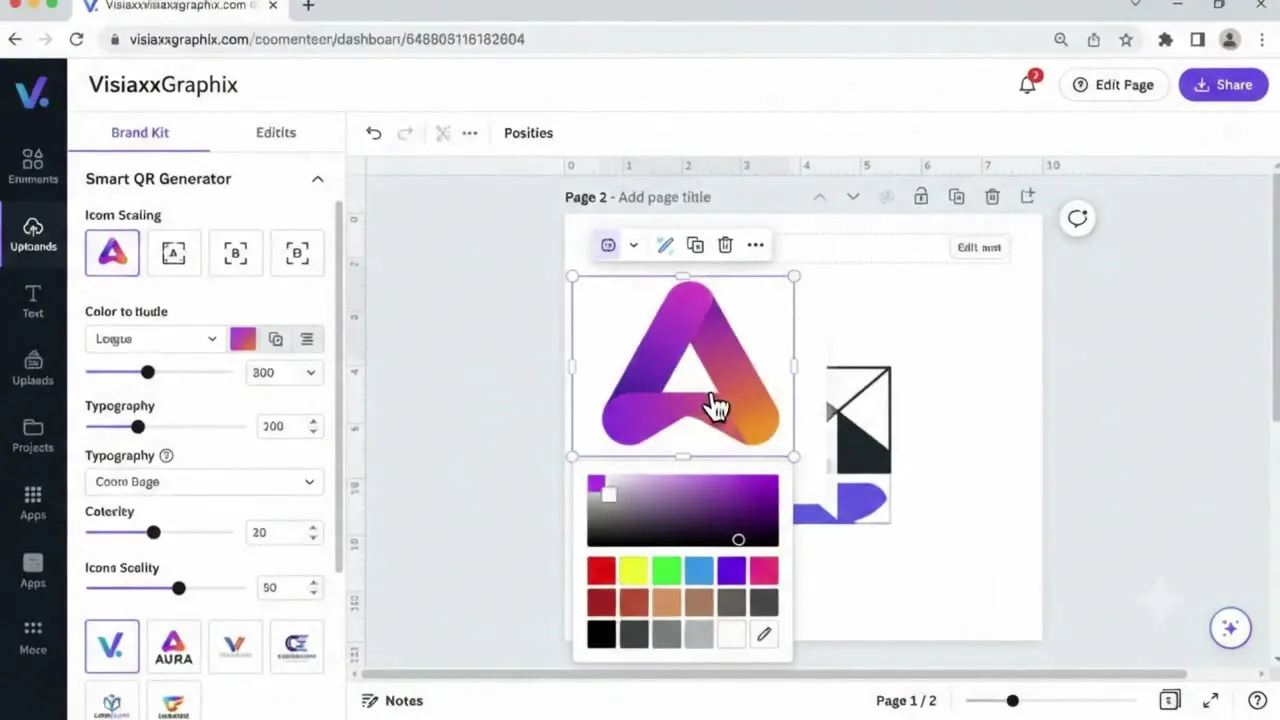Open the help question mark in bottom bar
This screenshot has height=720, width=1280.
click(1258, 701)
